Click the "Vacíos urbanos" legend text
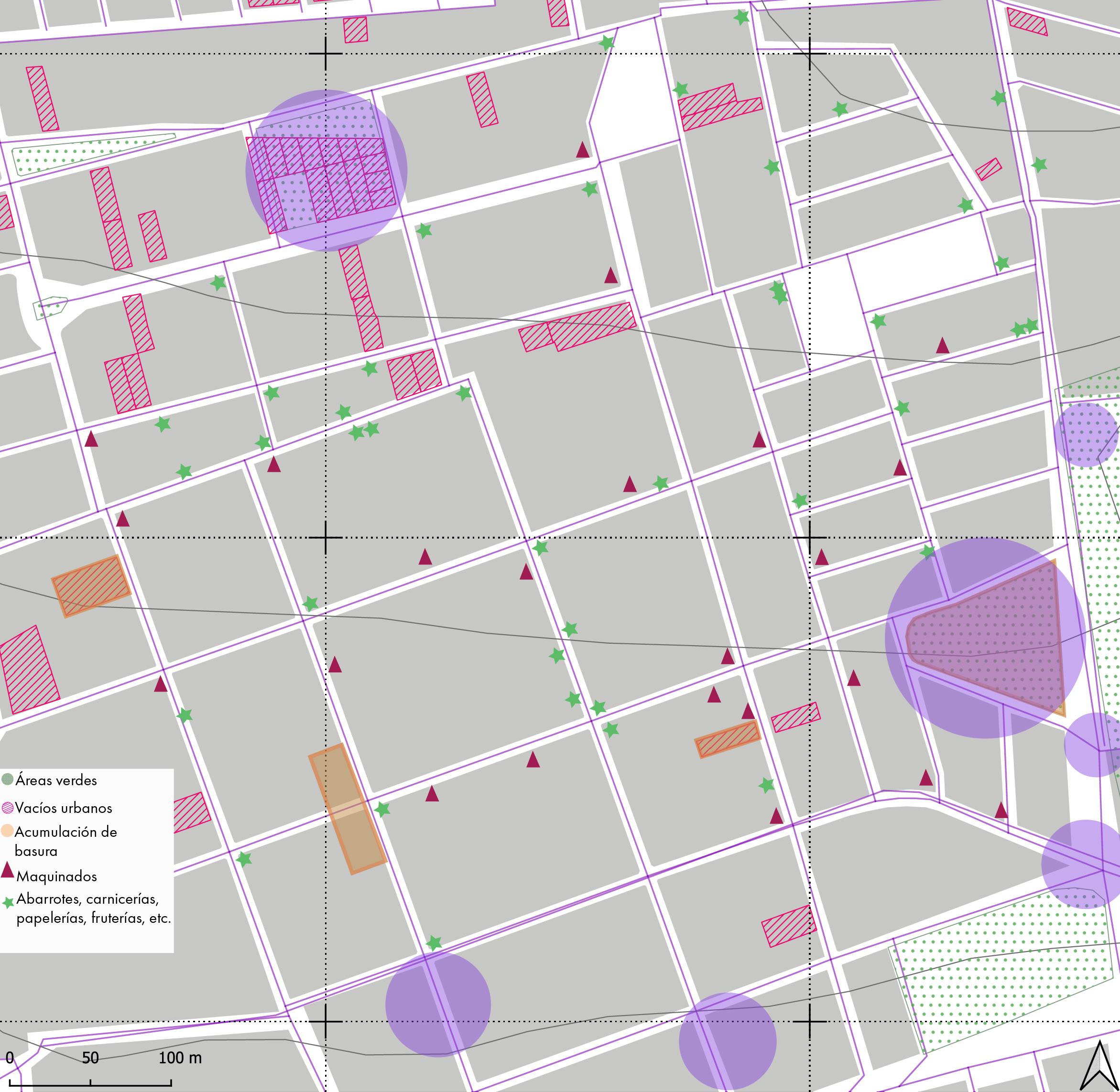Image resolution: width=1120 pixels, height=1092 pixels. point(63,808)
